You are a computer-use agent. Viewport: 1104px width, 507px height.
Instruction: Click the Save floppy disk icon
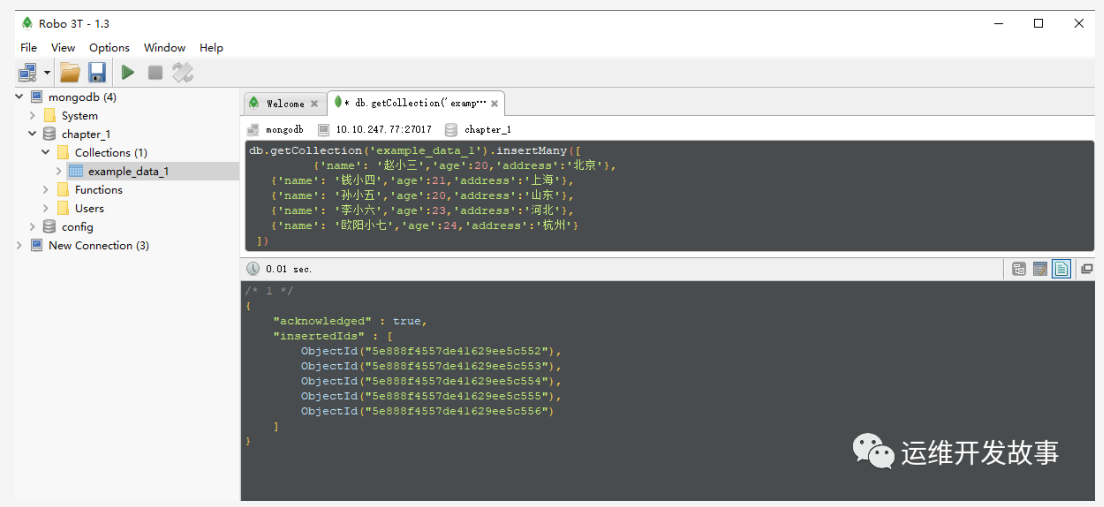(96, 73)
